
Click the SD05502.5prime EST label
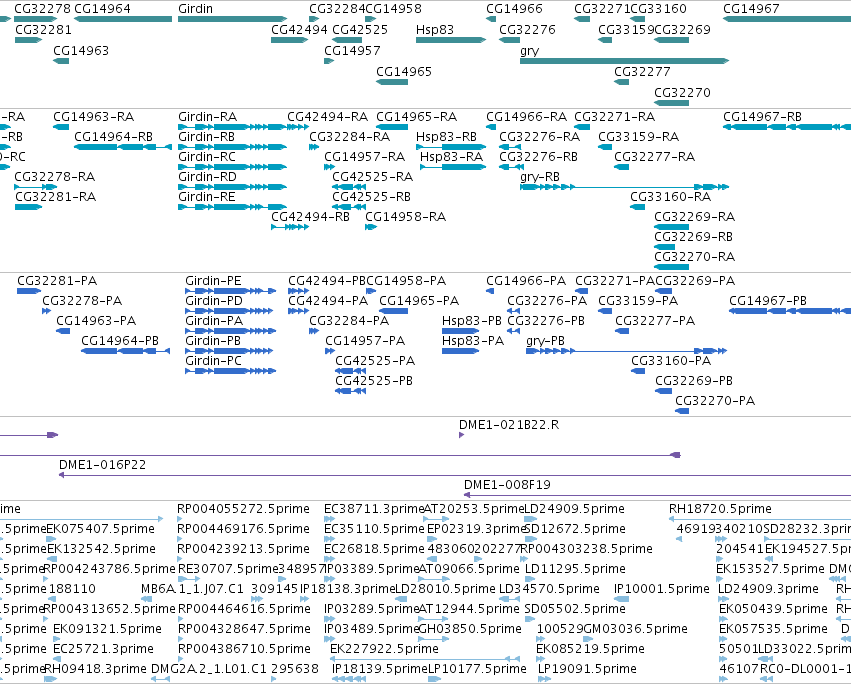click(575, 609)
